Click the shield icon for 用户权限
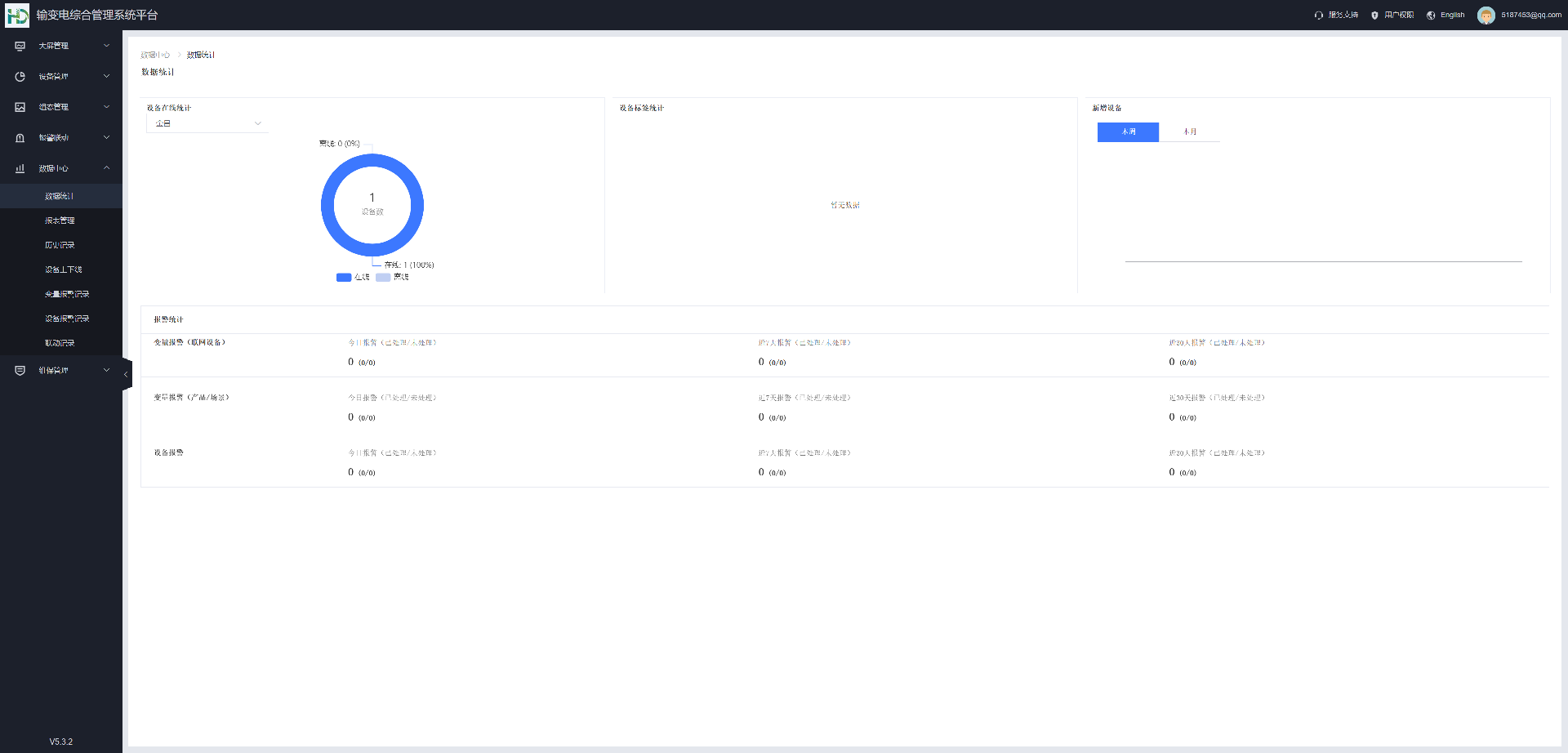Image resolution: width=1568 pixels, height=753 pixels. 1374,16
